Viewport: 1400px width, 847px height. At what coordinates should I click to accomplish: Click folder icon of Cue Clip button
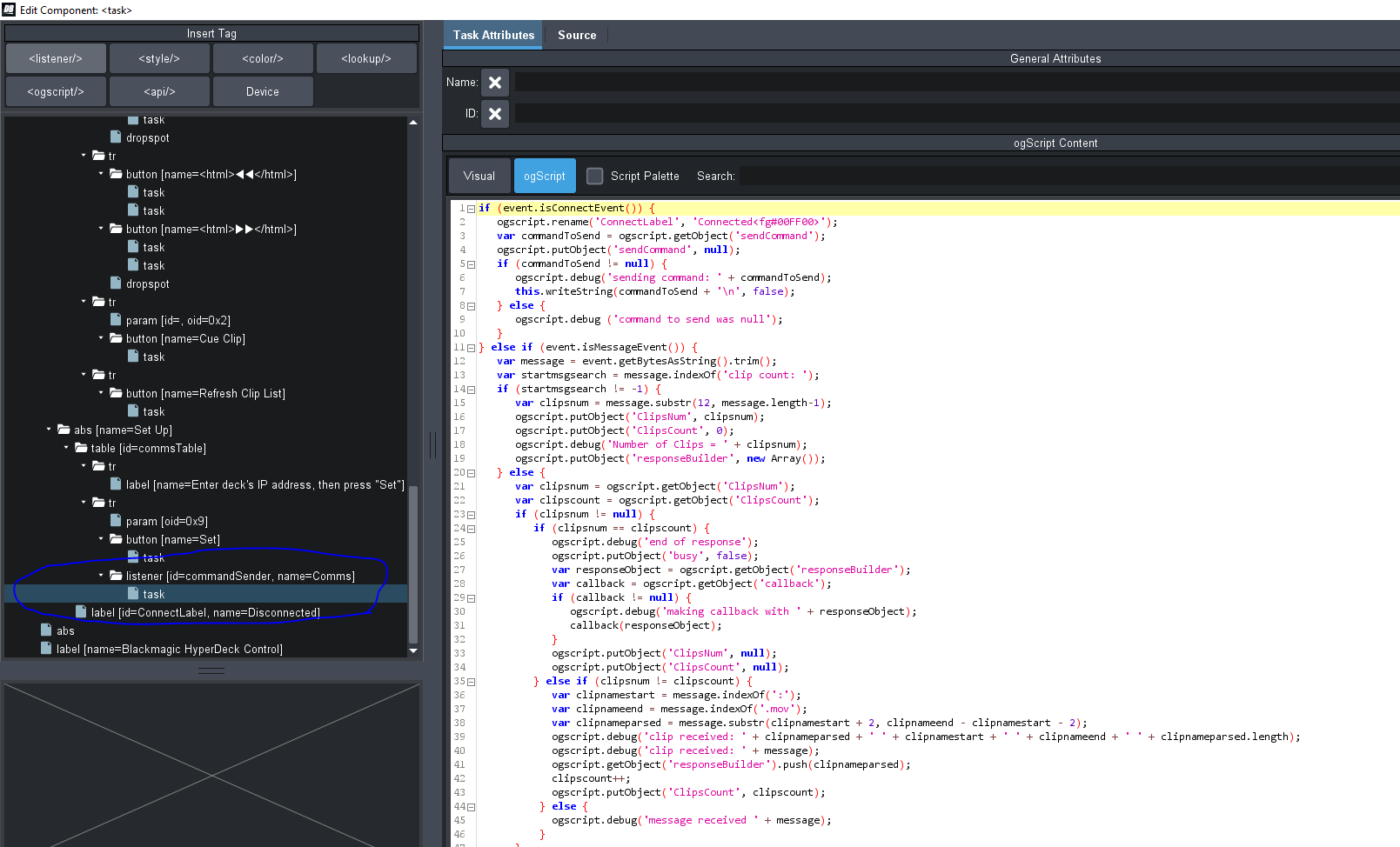click(116, 338)
